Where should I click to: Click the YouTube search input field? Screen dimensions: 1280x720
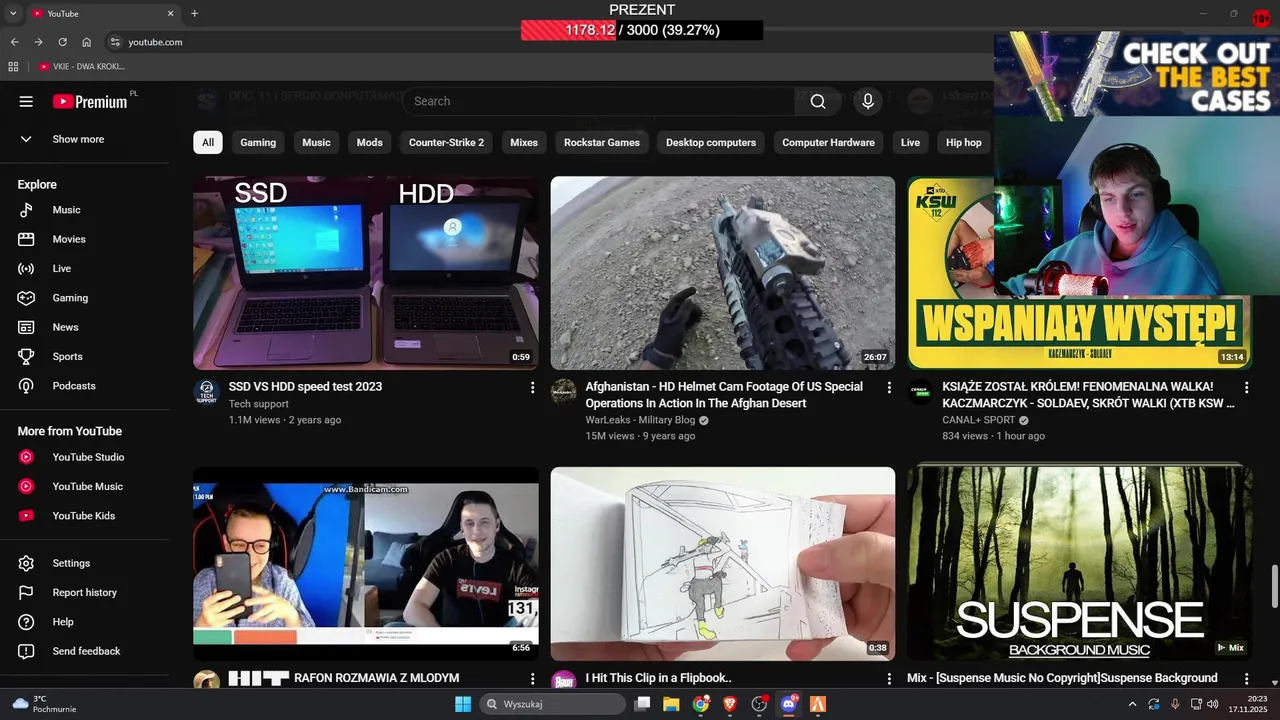coord(598,101)
